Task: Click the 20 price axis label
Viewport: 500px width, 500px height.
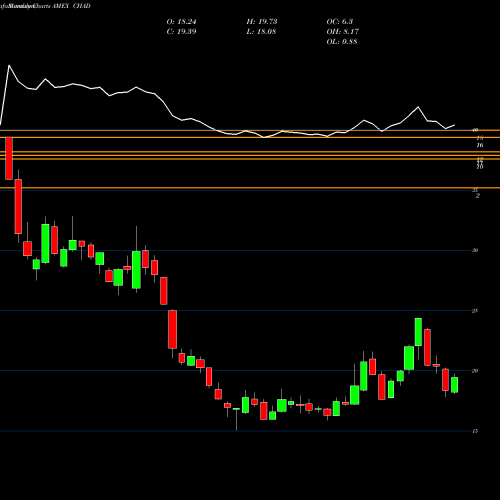Action: coord(475,371)
